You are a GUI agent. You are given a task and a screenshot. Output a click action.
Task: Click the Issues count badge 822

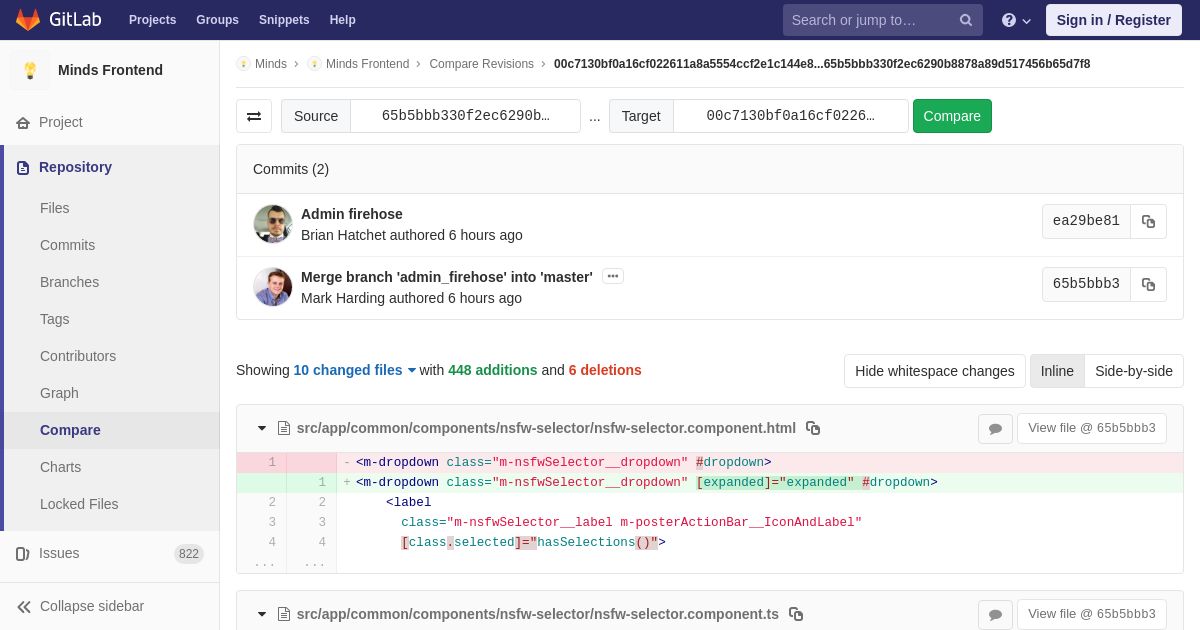[x=189, y=554]
